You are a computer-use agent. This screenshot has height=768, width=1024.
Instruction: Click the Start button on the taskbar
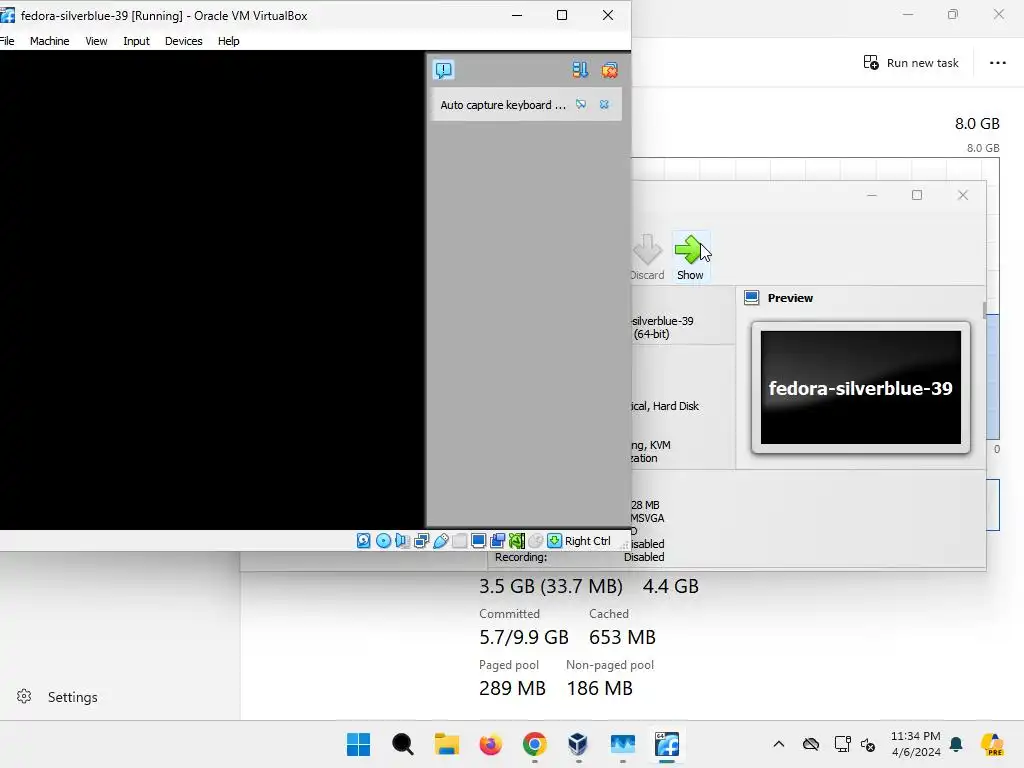click(358, 744)
